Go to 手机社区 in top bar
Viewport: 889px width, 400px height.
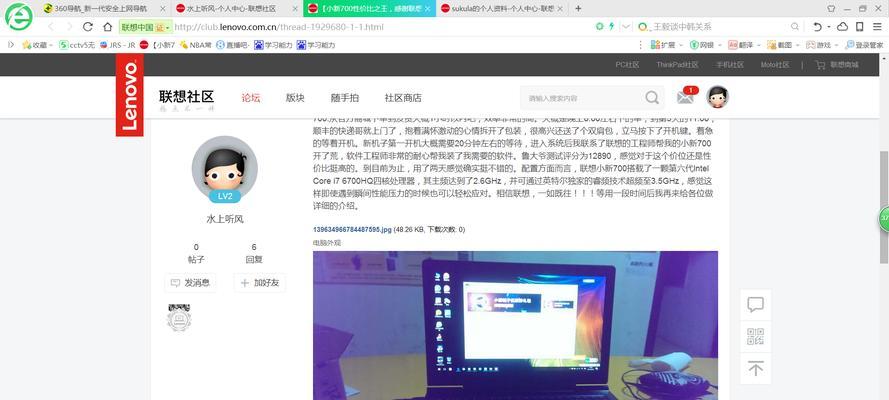coord(730,65)
